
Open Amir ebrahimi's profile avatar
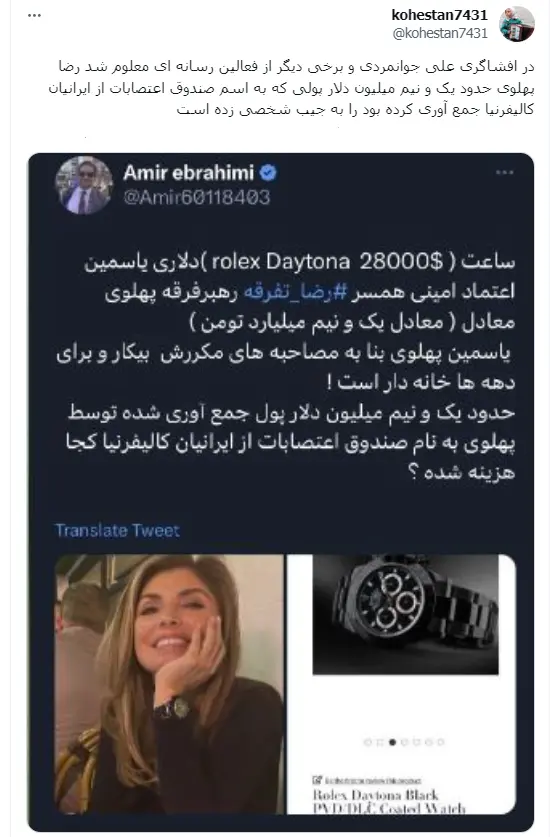[84, 185]
